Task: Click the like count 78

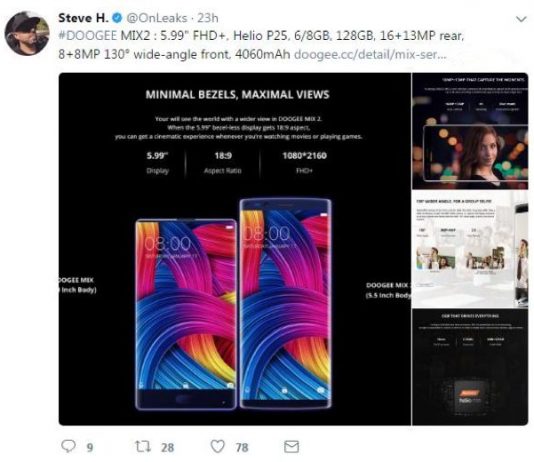Action: [242, 447]
